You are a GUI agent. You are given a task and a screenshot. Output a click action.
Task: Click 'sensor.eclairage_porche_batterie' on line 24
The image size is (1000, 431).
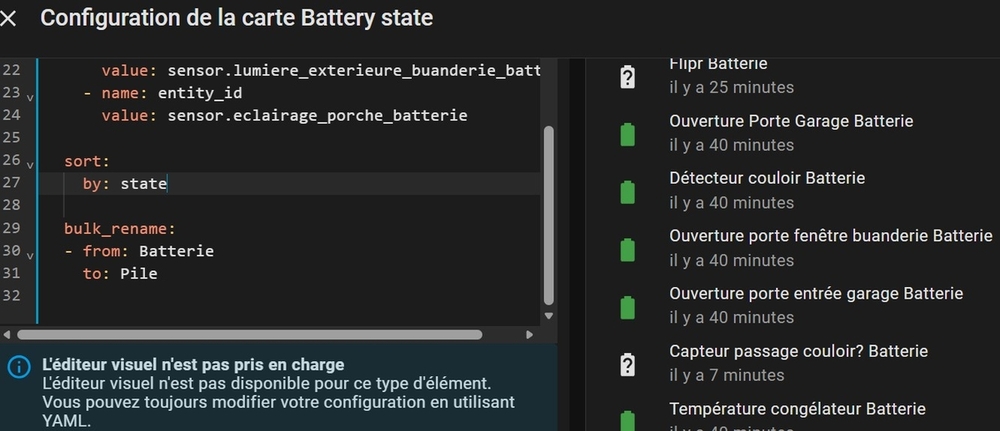(318, 115)
